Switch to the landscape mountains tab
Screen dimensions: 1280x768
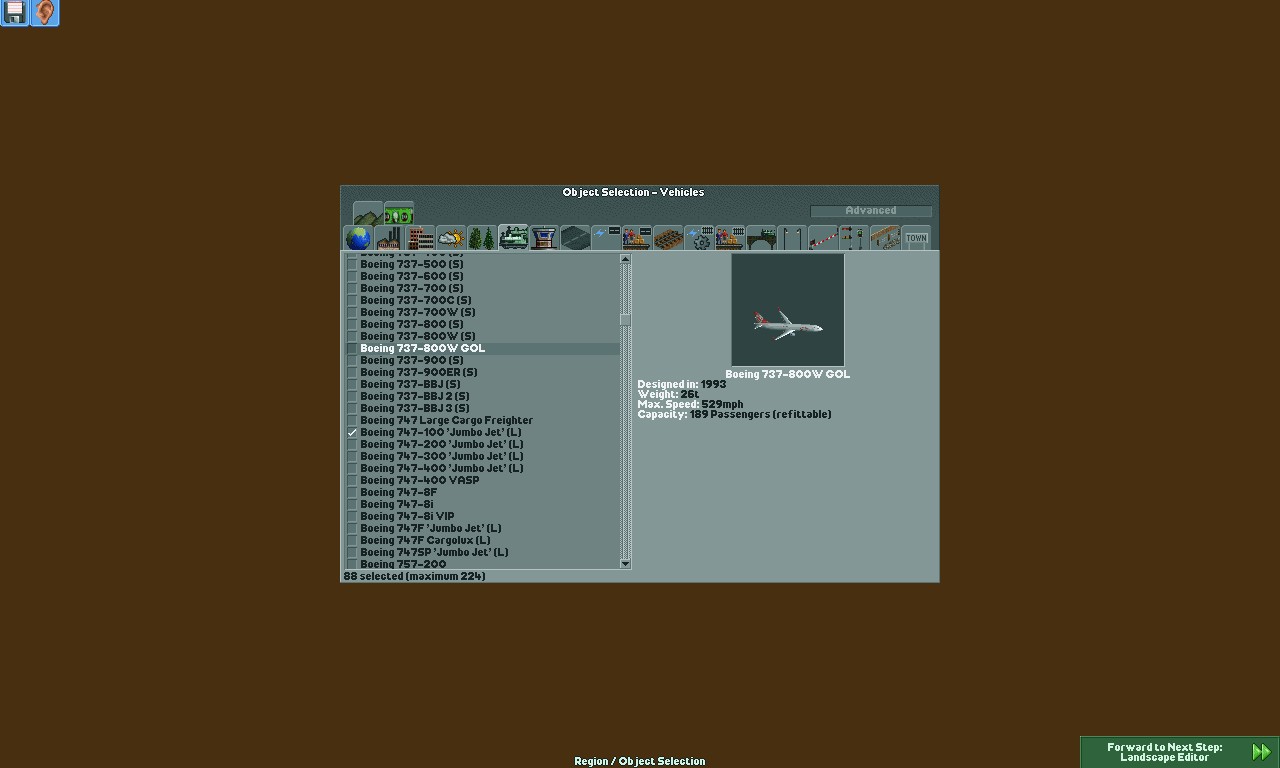pyautogui.click(x=367, y=214)
